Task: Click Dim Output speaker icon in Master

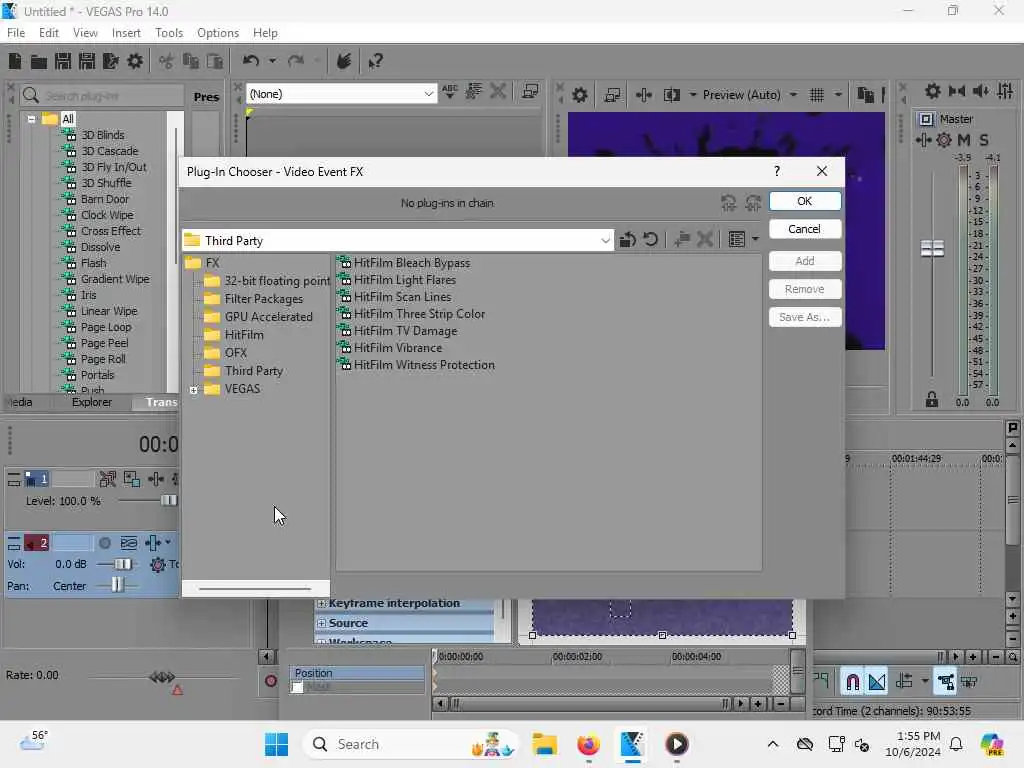Action: 980,91
